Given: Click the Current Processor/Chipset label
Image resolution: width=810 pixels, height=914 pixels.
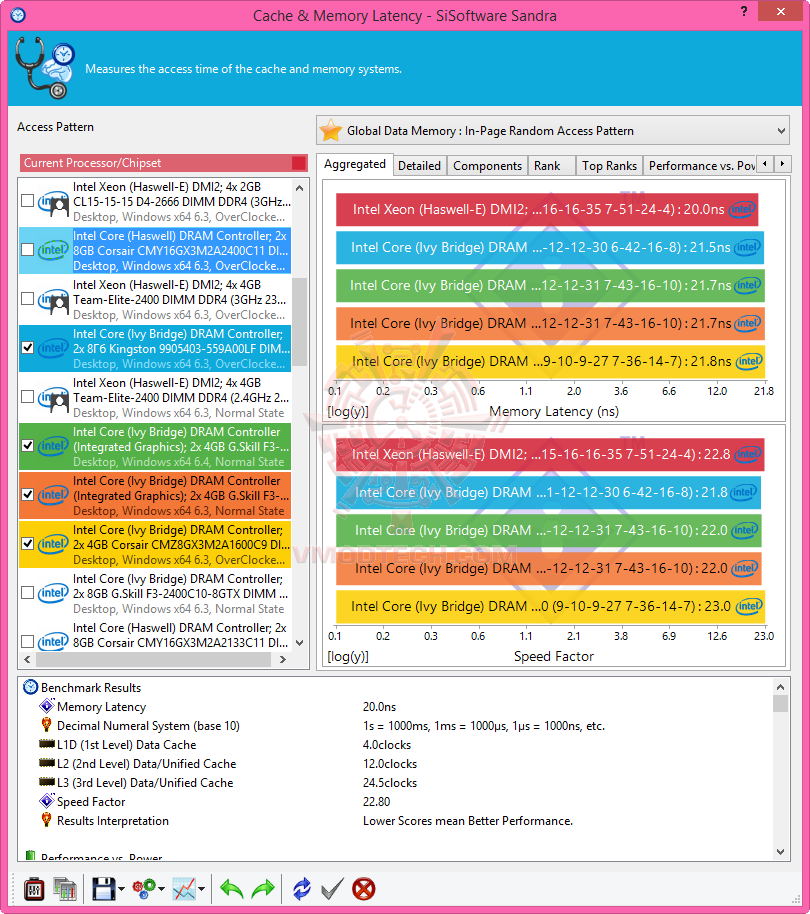Looking at the screenshot, I should (x=92, y=163).
